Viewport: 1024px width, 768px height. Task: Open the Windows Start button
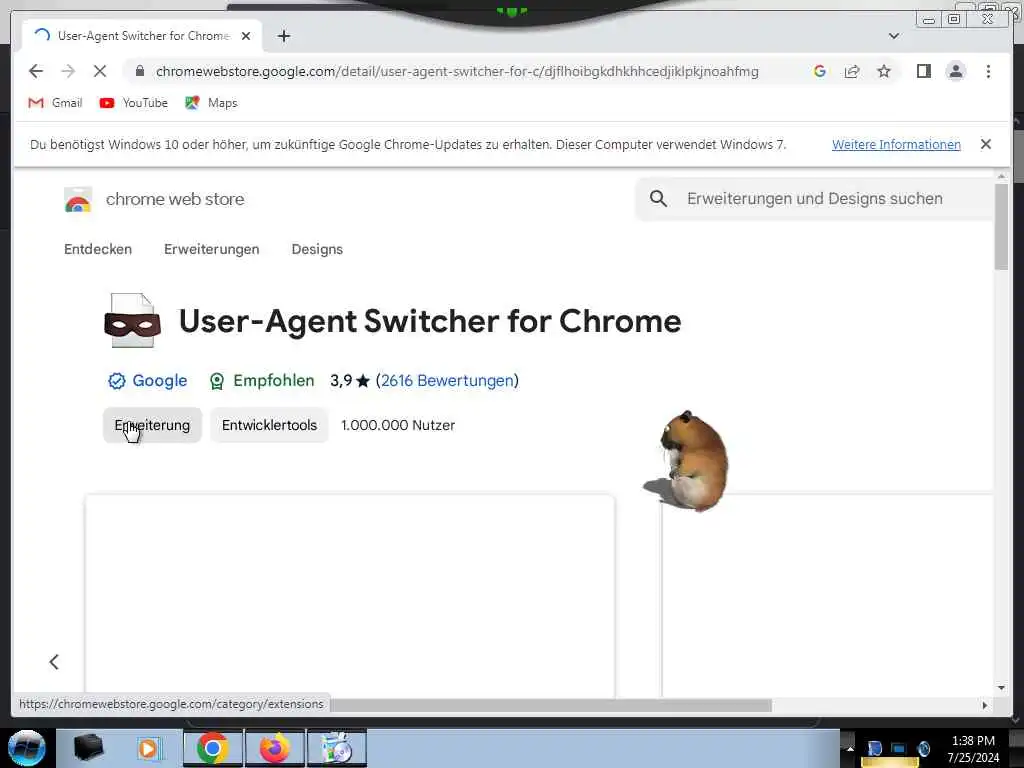pos(27,748)
